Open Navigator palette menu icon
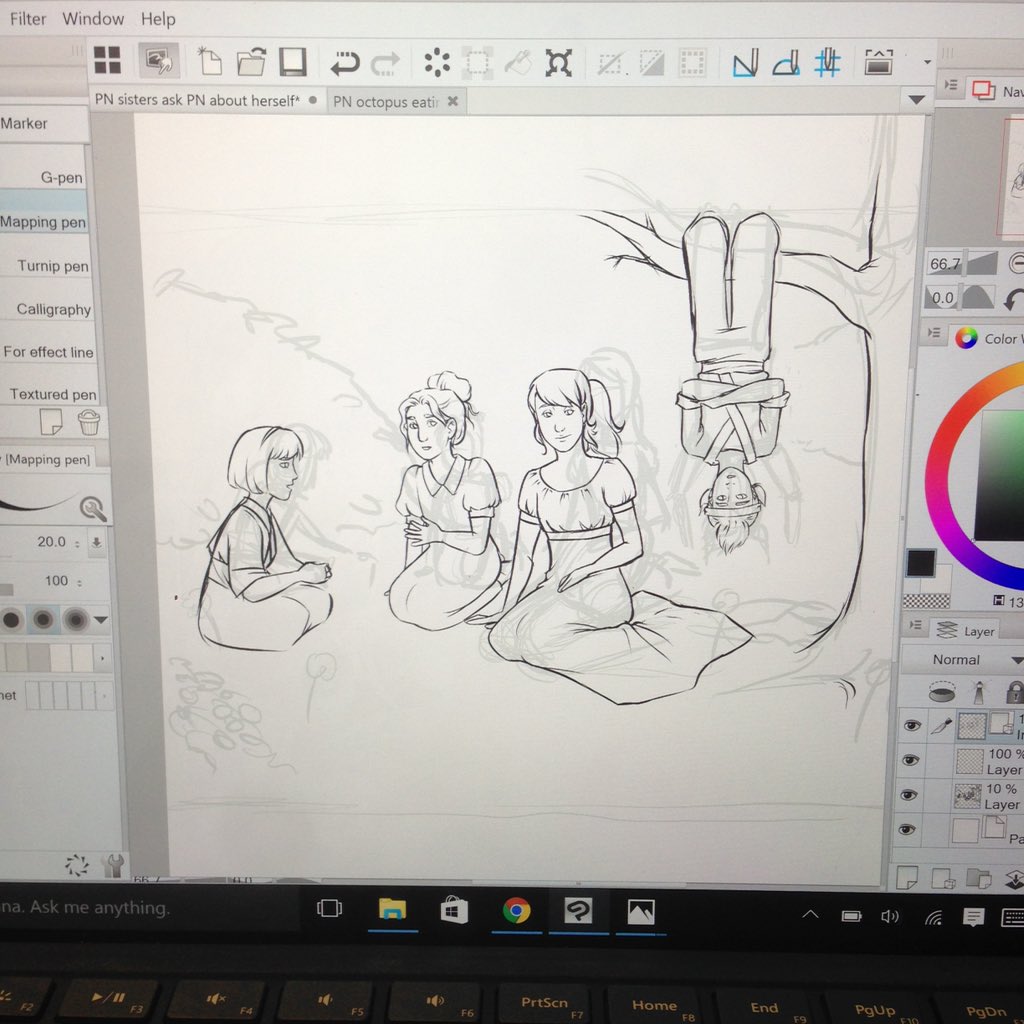 click(x=951, y=85)
